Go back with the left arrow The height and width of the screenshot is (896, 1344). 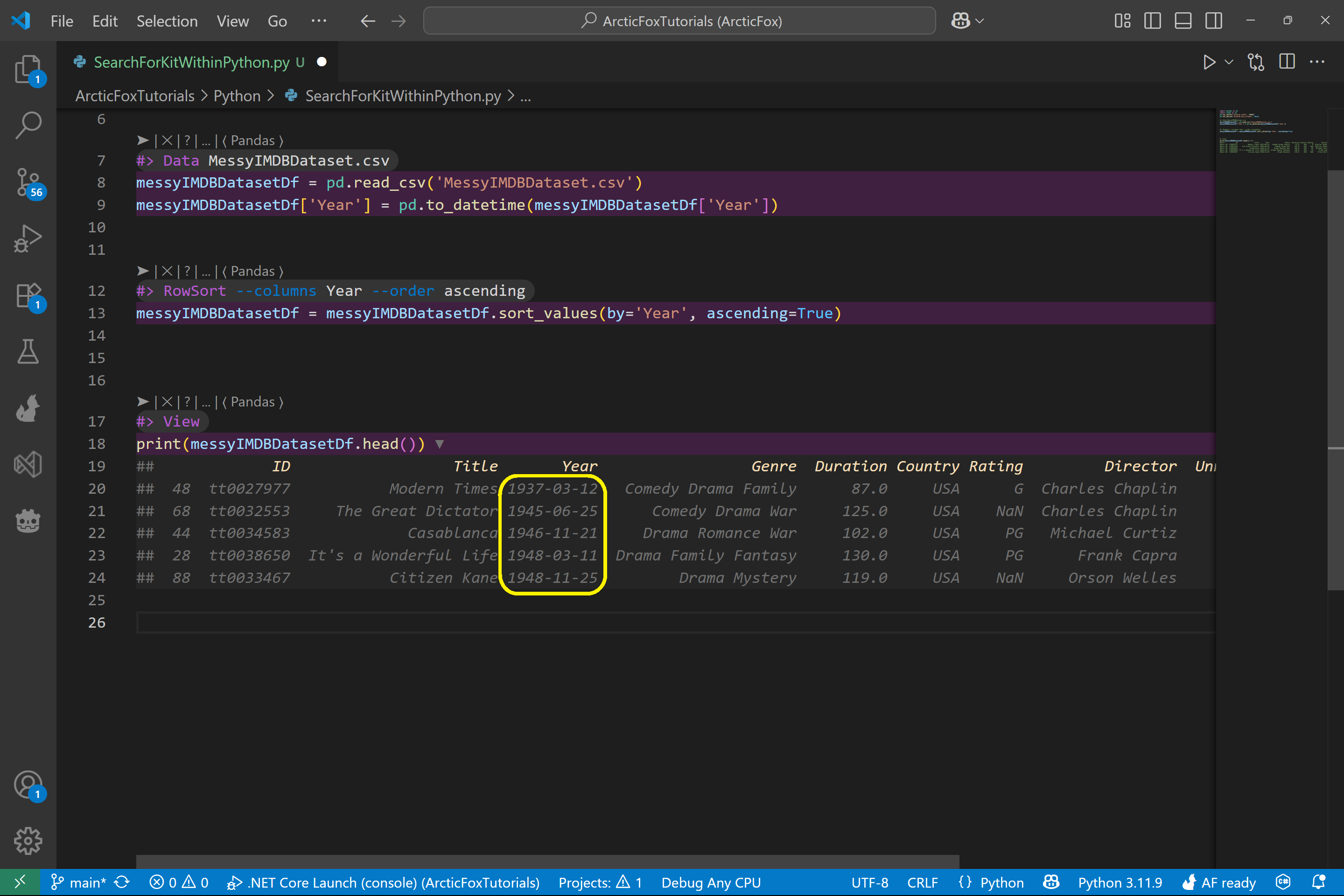pos(368,21)
